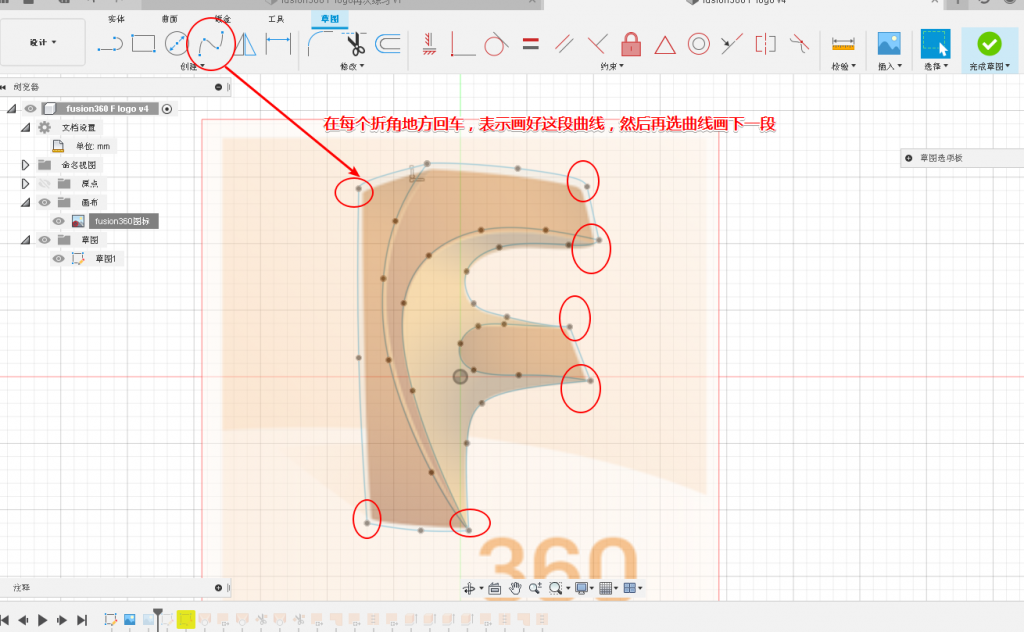Screen dimensions: 1024x632
Task: Select the Sketch Dimension tool
Action: (278, 44)
